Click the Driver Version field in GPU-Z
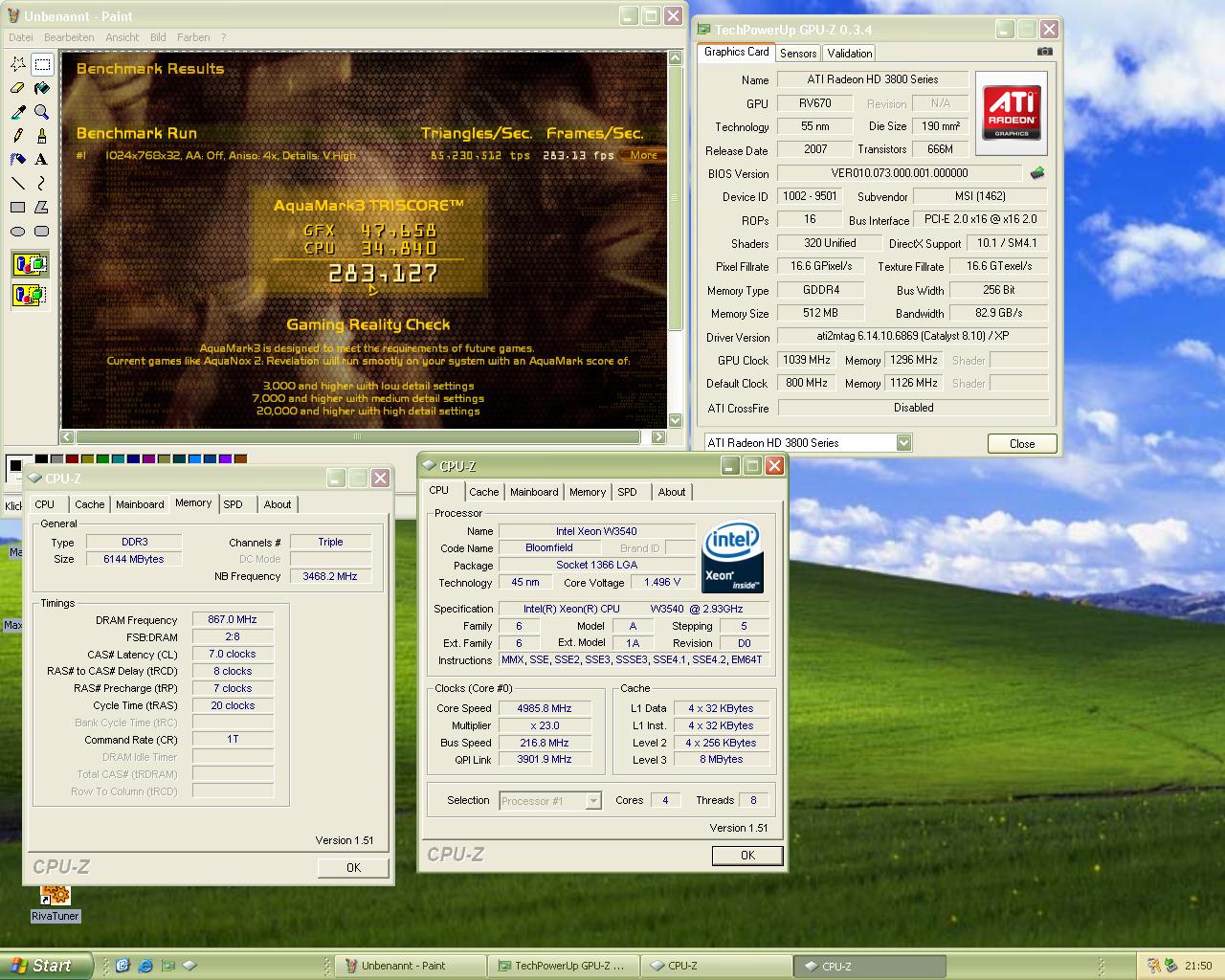Screen dimensions: 1225x980 [x=912, y=336]
